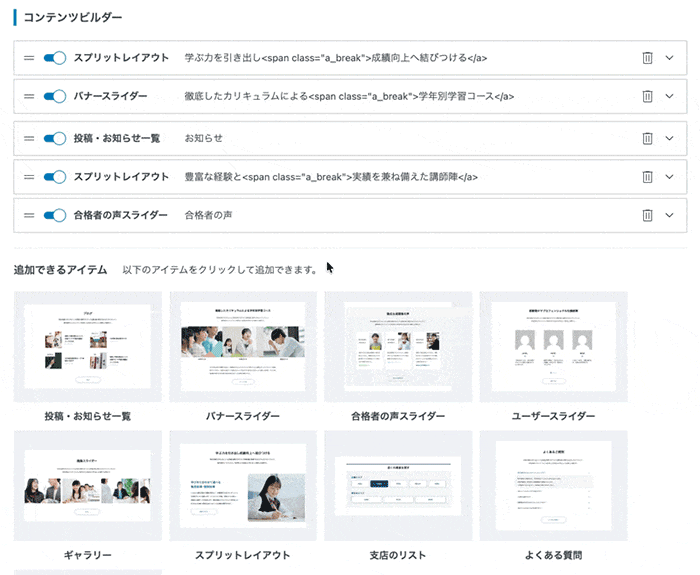Click drag handle on 投稿・お知らせ一覧 row
The width and height of the screenshot is (700, 575).
[x=29, y=138]
